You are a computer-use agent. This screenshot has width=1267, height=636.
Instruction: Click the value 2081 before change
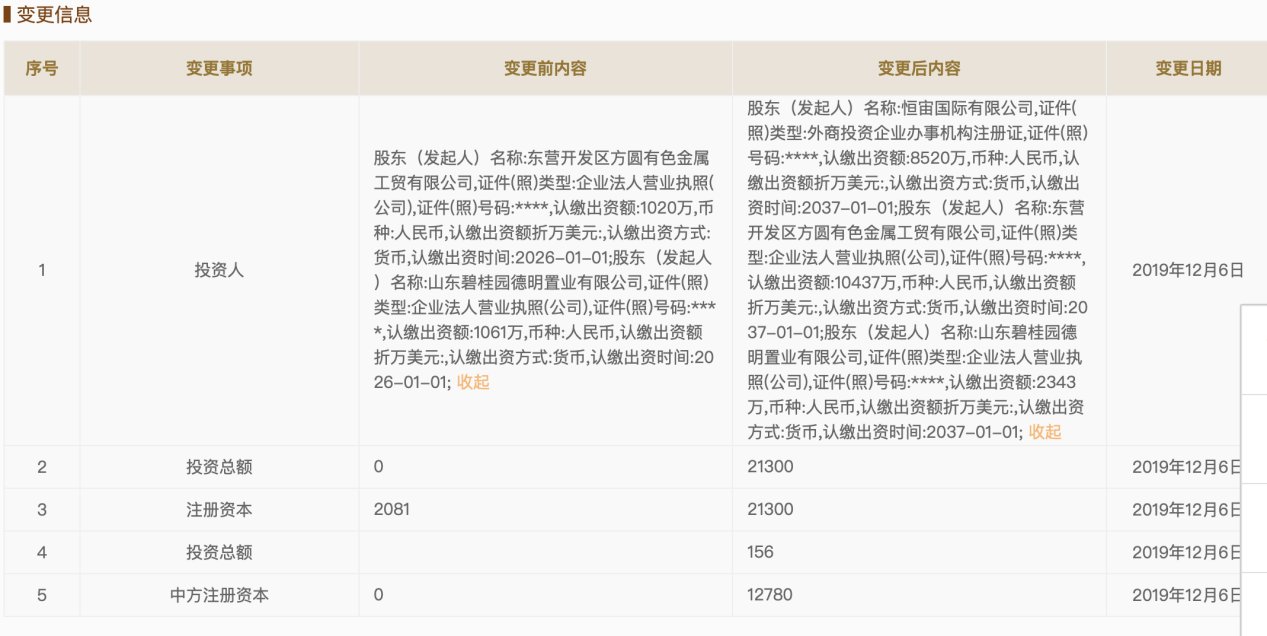pyautogui.click(x=392, y=509)
